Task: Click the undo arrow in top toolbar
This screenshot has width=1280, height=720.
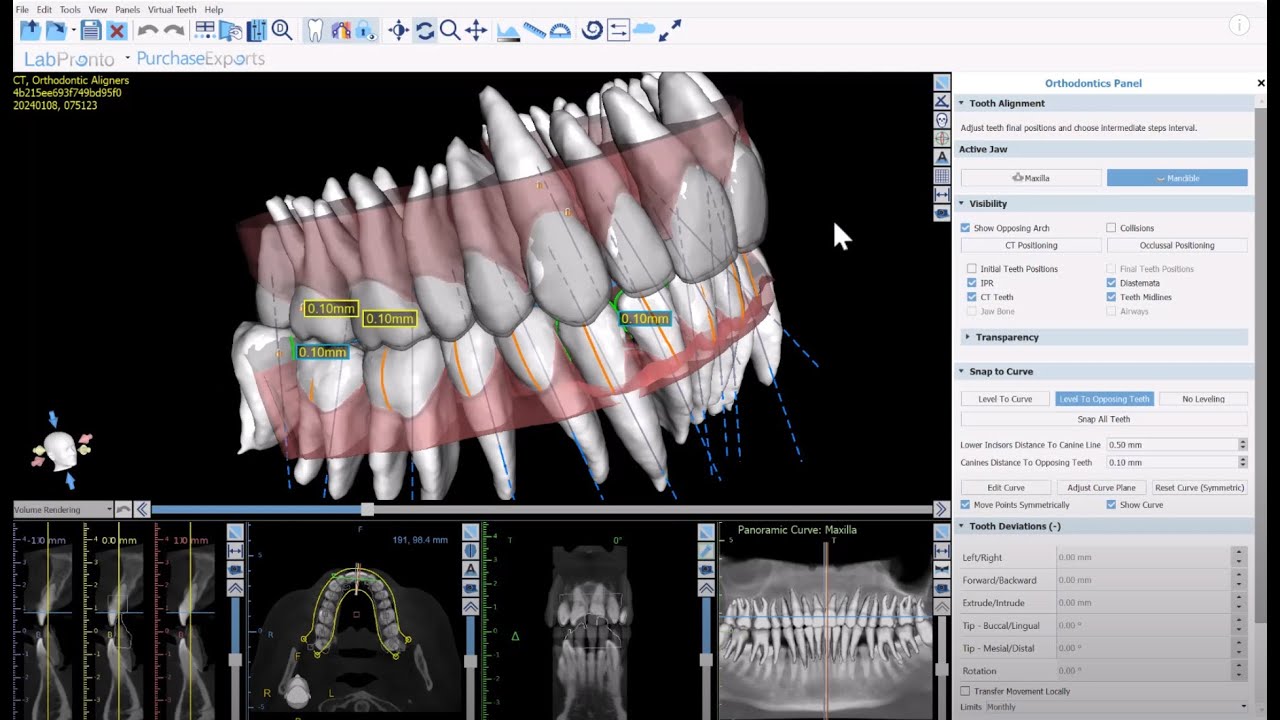Action: (x=147, y=31)
